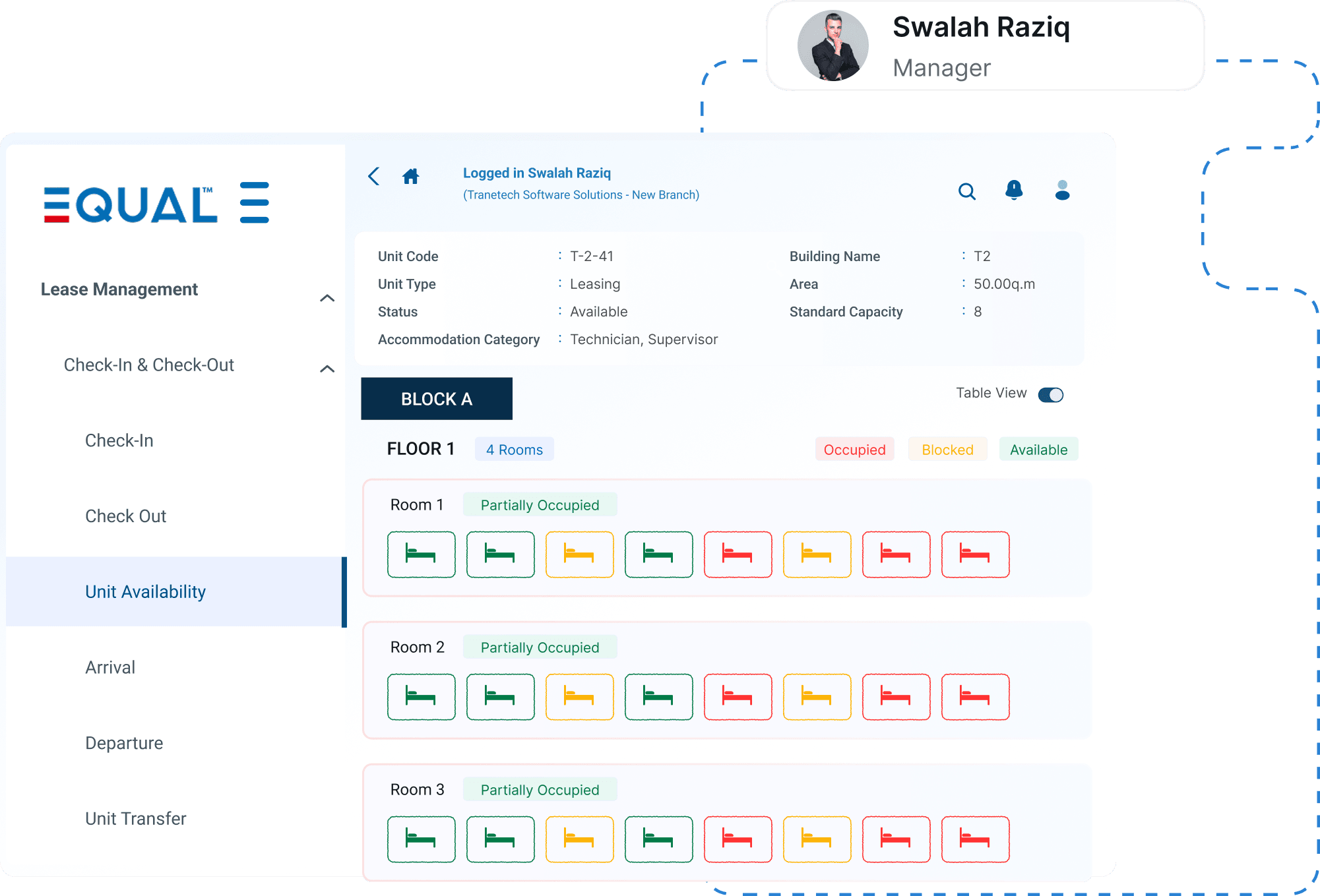This screenshot has width=1320, height=896.
Task: Click the user profile icon
Action: coord(1062,190)
